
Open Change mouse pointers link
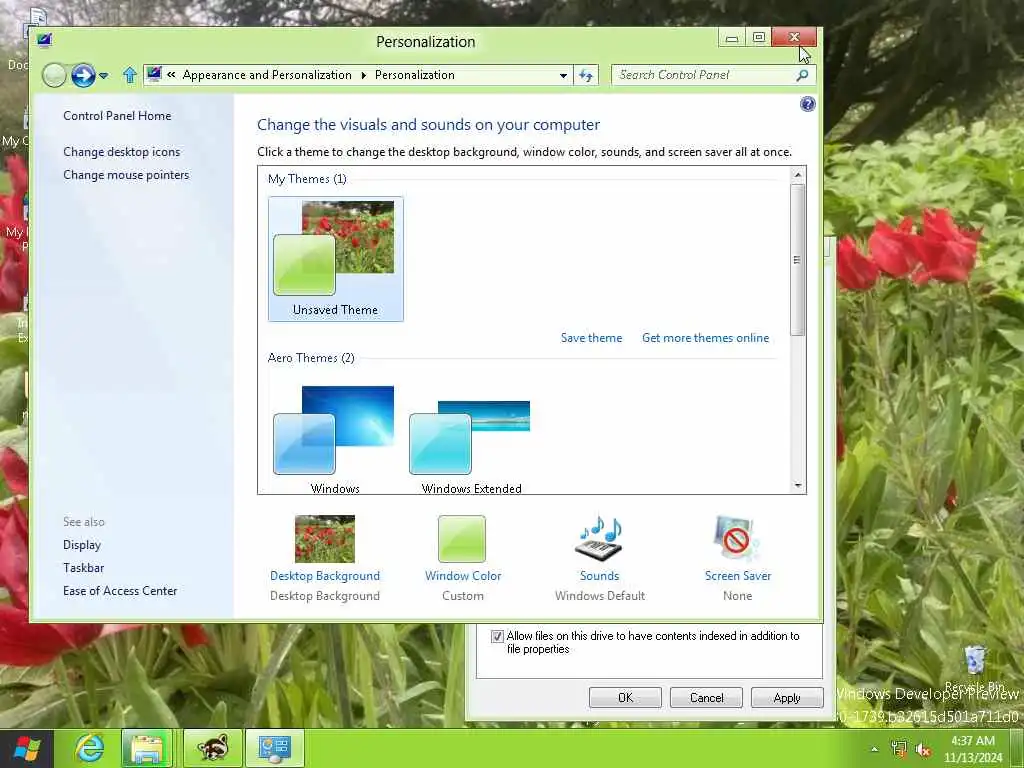126,175
